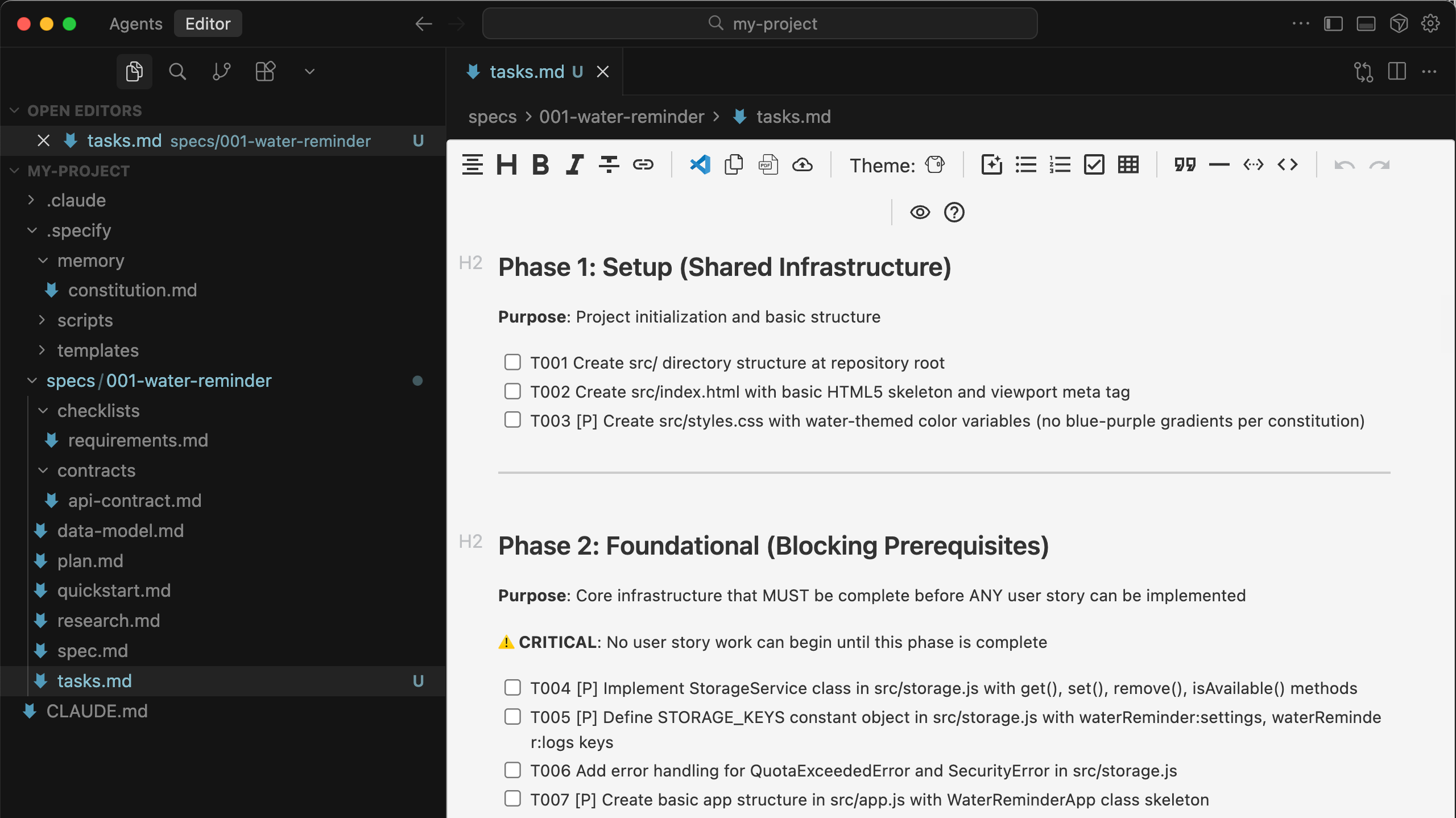Click the help question mark icon
Viewport: 1456px width, 818px height.
[x=954, y=213]
